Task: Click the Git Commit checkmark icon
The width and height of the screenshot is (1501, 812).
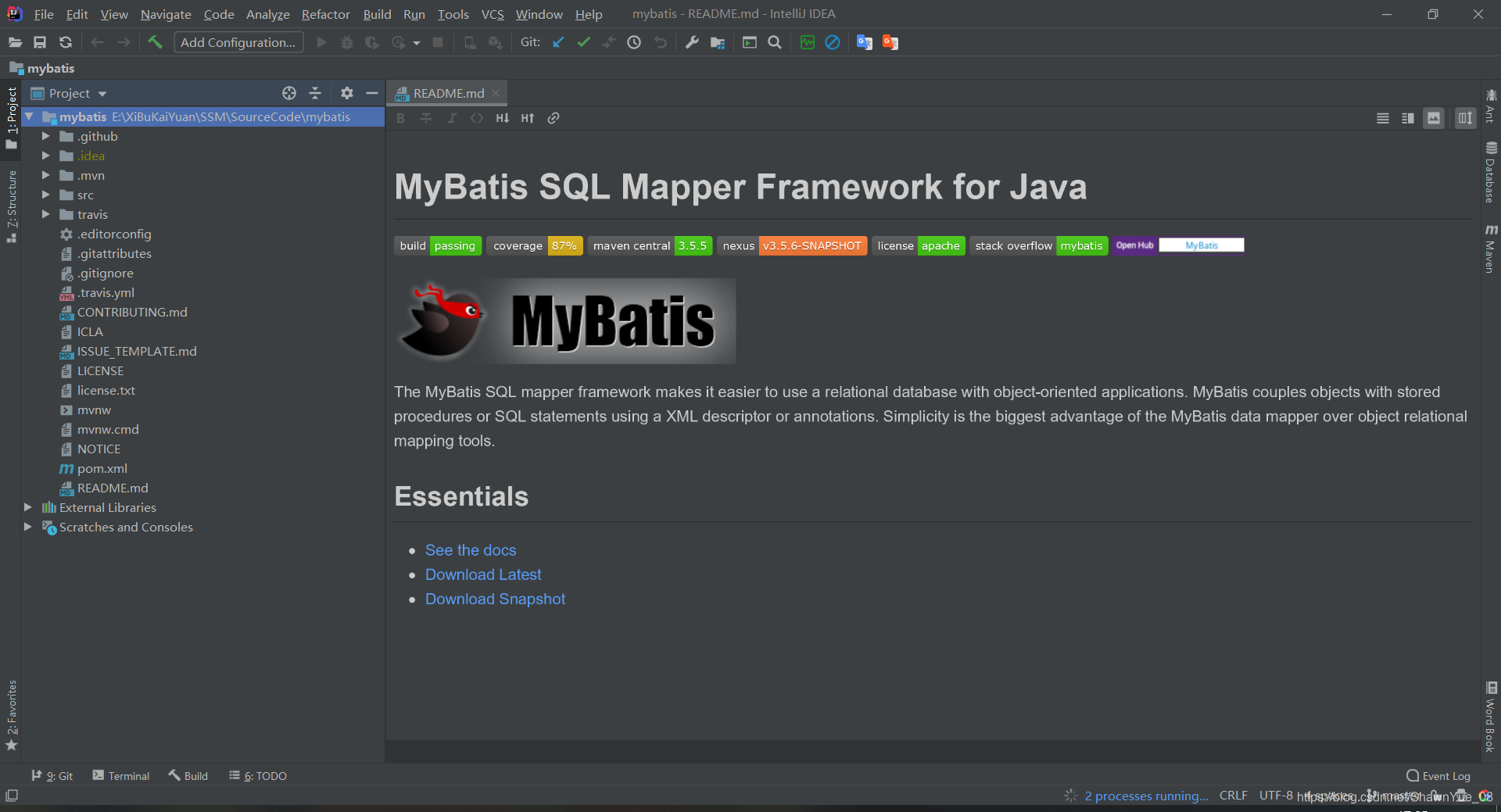Action: 584,42
